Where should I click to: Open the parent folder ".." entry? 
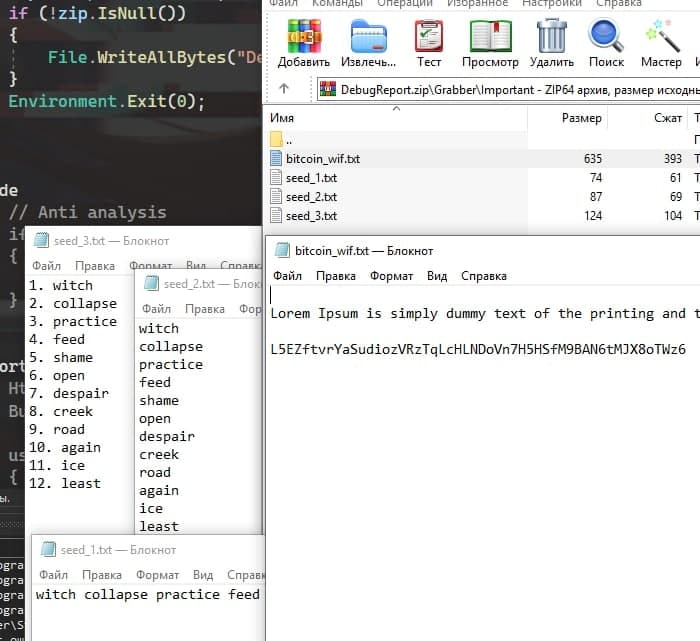pyautogui.click(x=289, y=140)
